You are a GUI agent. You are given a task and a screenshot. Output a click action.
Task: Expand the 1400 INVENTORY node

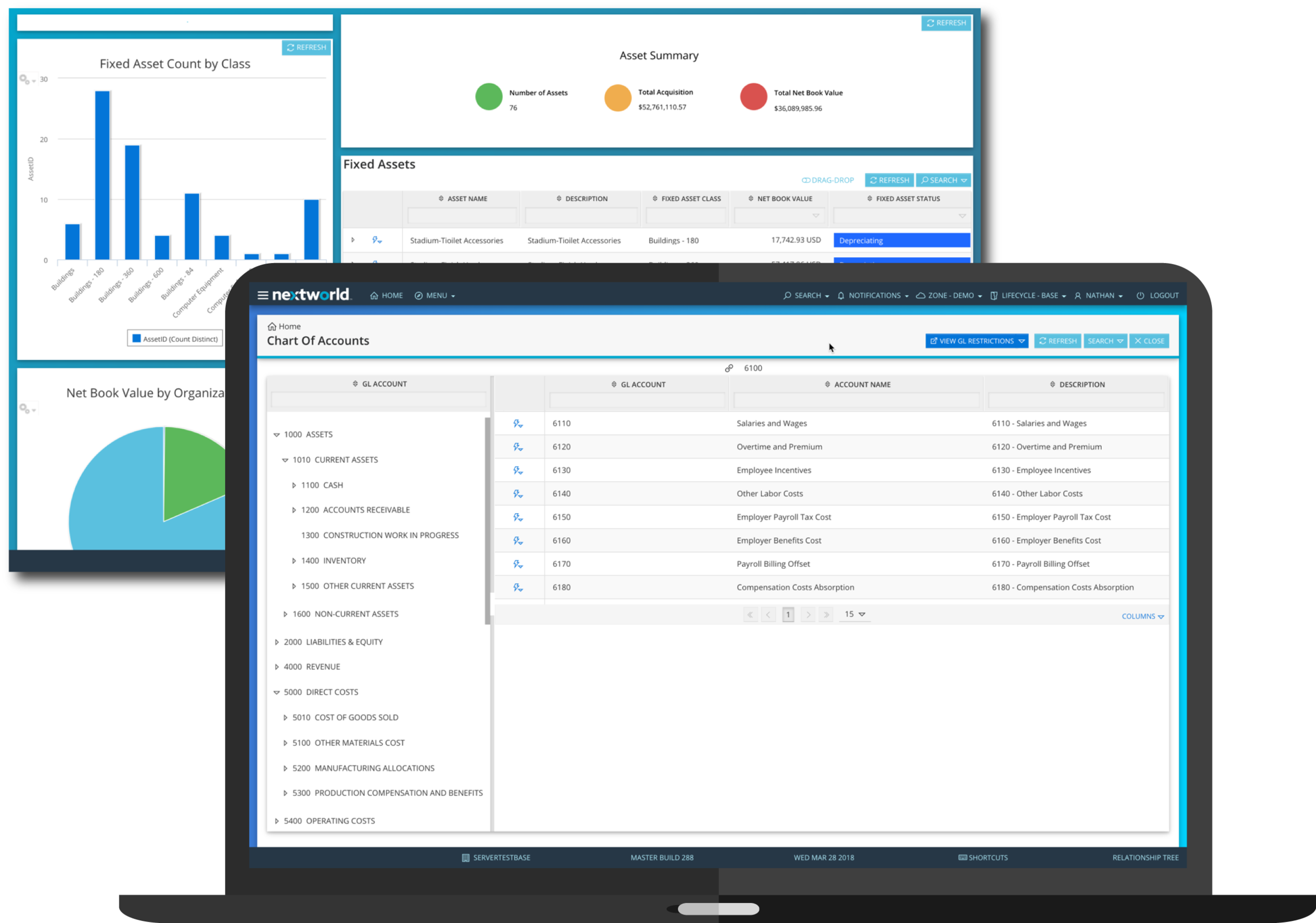[x=293, y=561]
